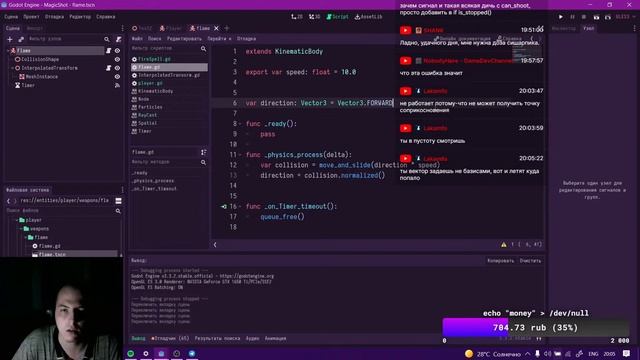Open the Редактор menu
Screen dimensions: 640x360
(x=80, y=17)
